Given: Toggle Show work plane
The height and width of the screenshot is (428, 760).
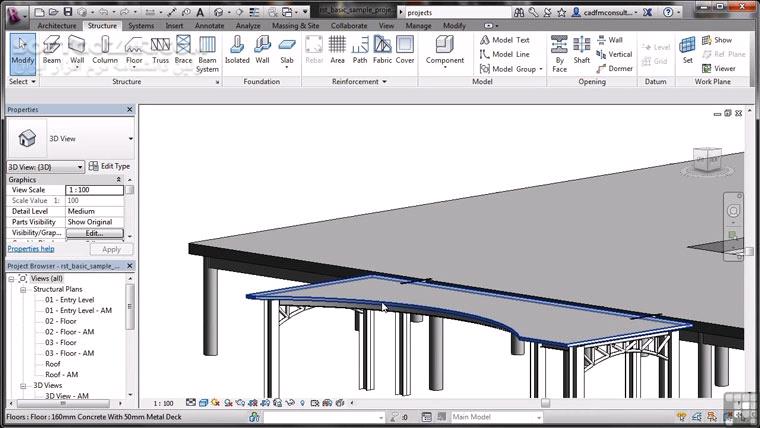Looking at the screenshot, I should 717,40.
